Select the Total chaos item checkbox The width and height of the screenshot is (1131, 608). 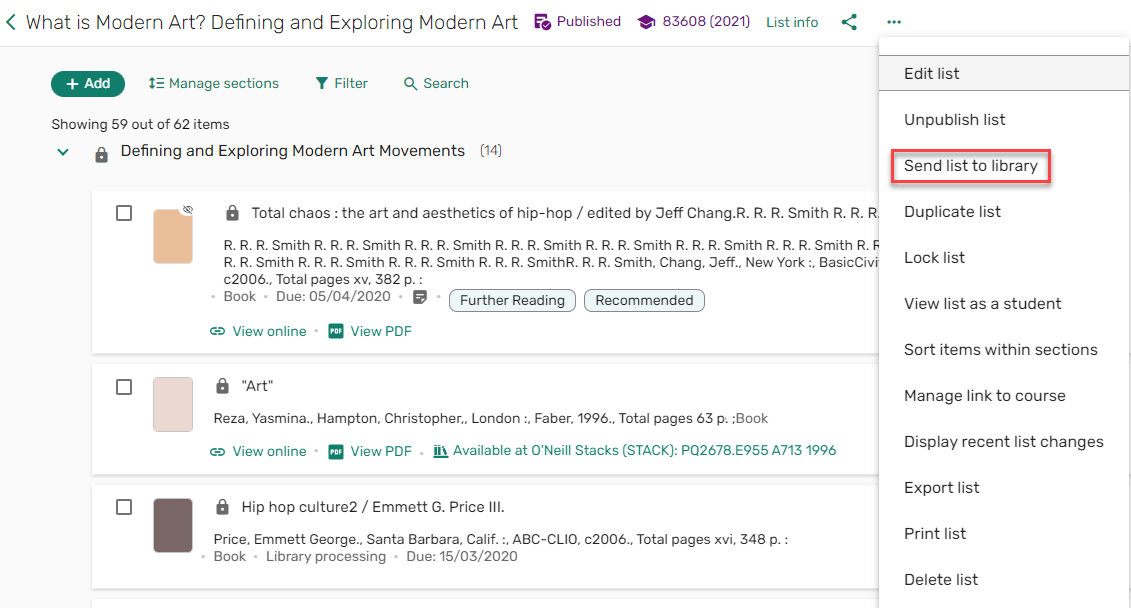click(x=124, y=213)
